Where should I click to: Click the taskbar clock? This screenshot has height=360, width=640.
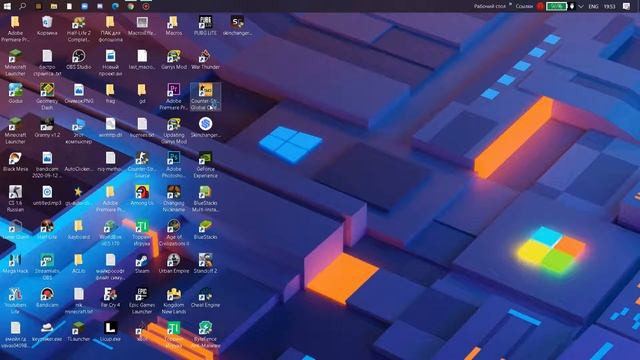click(x=609, y=6)
